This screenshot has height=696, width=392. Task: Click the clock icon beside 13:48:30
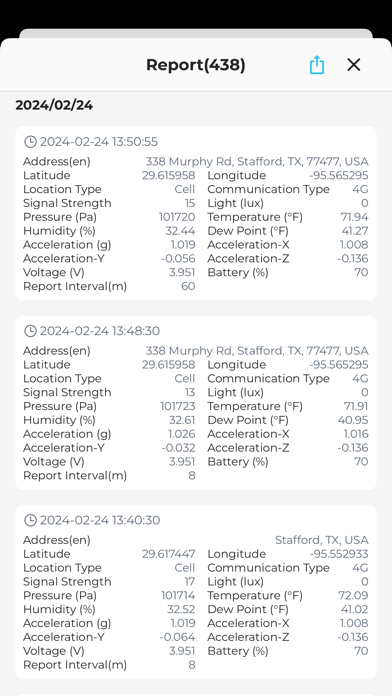pyautogui.click(x=30, y=331)
